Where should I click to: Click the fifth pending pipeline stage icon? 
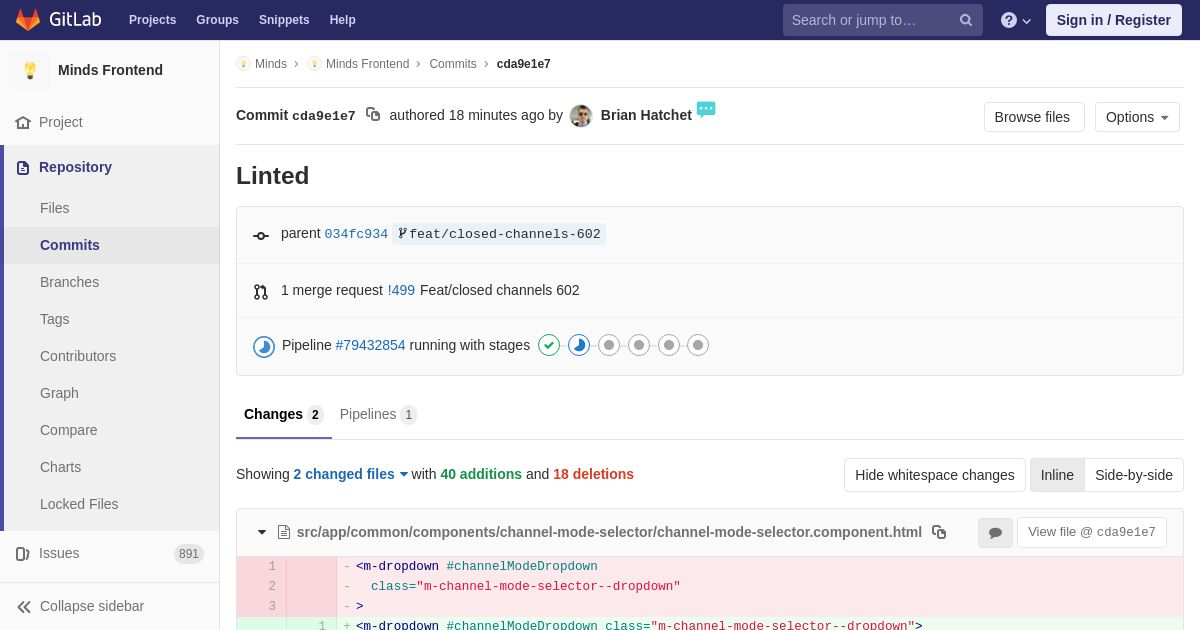(669, 345)
